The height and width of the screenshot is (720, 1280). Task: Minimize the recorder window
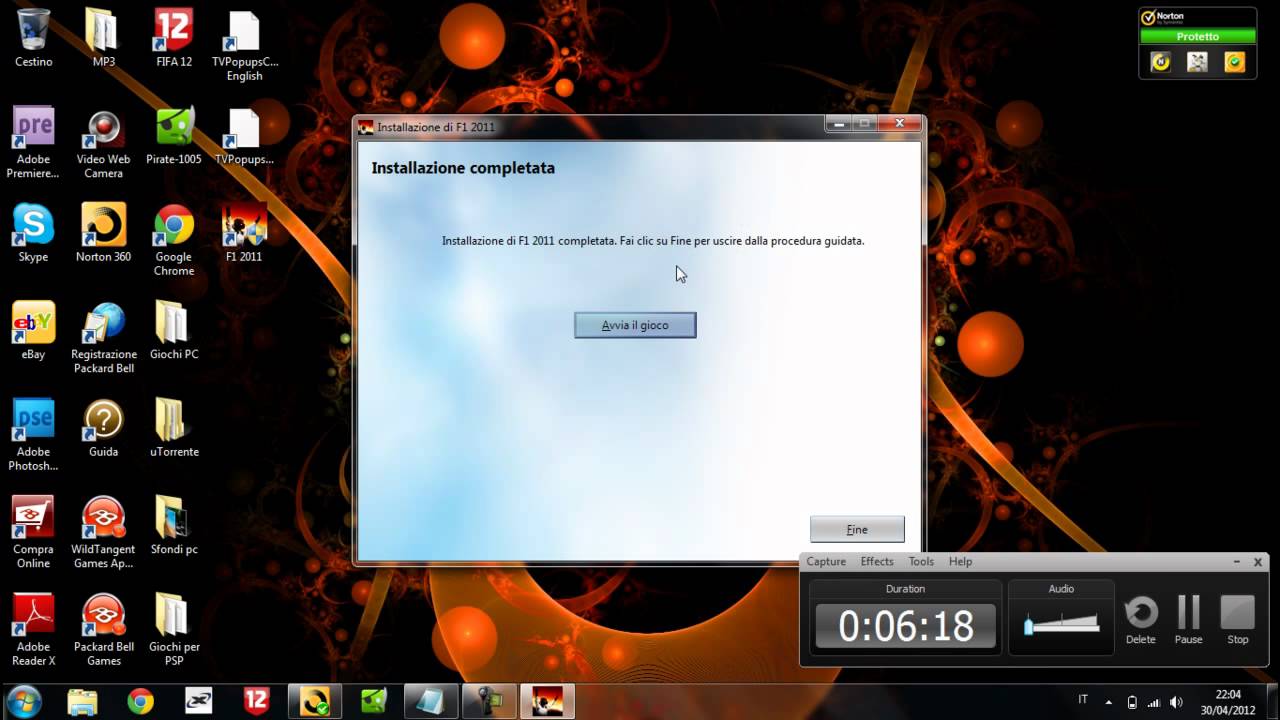(x=1237, y=562)
